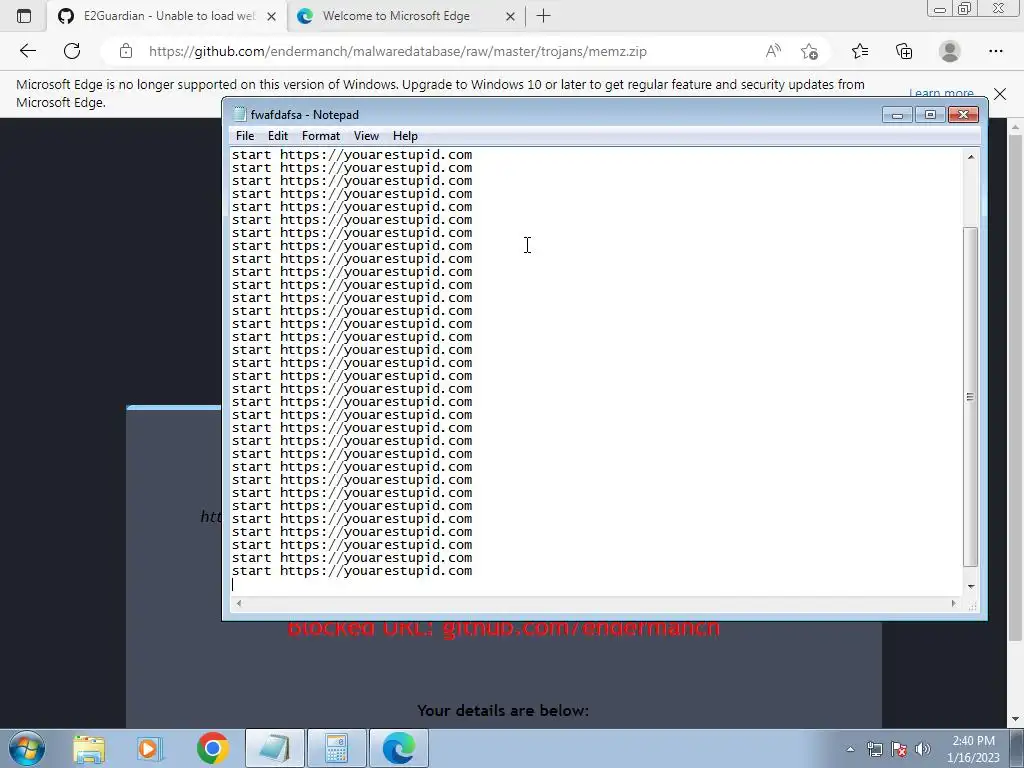Open Action Center flag icon
Screen dimensions: 1024x768
pos(899,749)
